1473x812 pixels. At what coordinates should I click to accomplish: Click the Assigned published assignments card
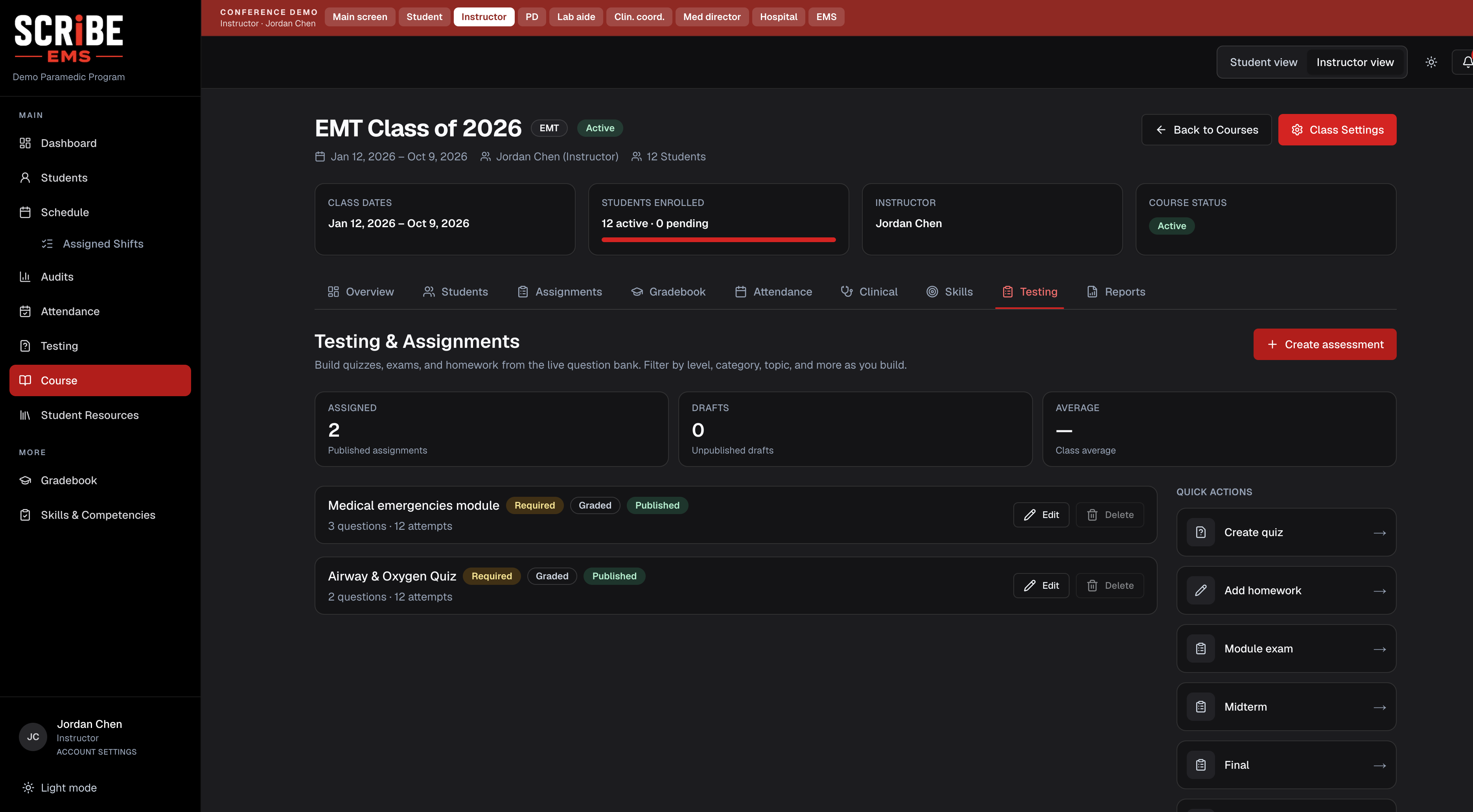click(491, 428)
